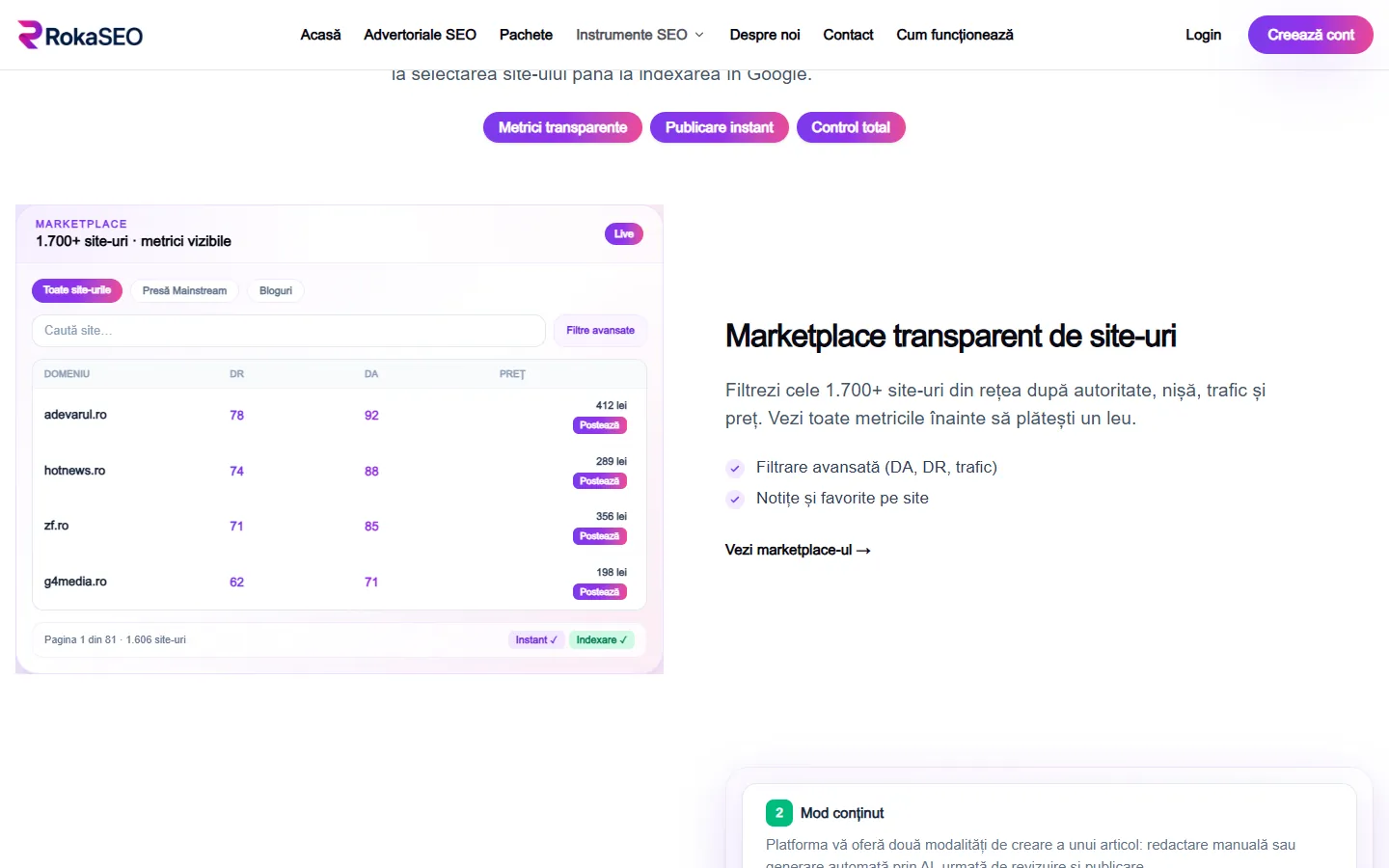
Task: Focus the Caută site search field
Action: pyautogui.click(x=288, y=331)
